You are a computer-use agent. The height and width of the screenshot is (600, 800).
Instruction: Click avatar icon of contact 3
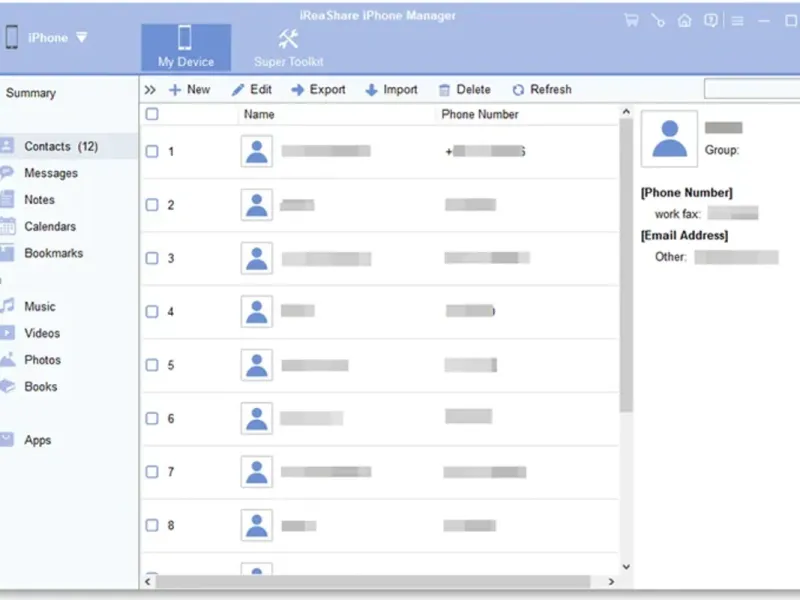(257, 258)
